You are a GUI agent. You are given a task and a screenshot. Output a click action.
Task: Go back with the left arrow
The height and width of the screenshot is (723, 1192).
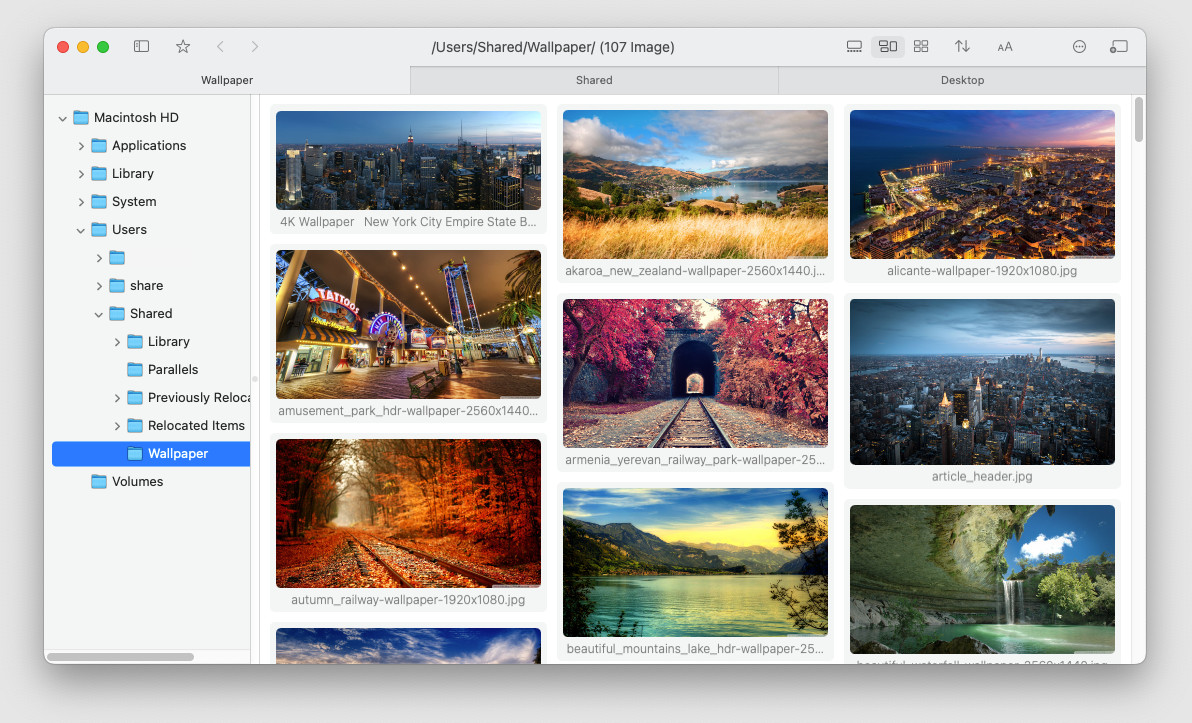220,46
